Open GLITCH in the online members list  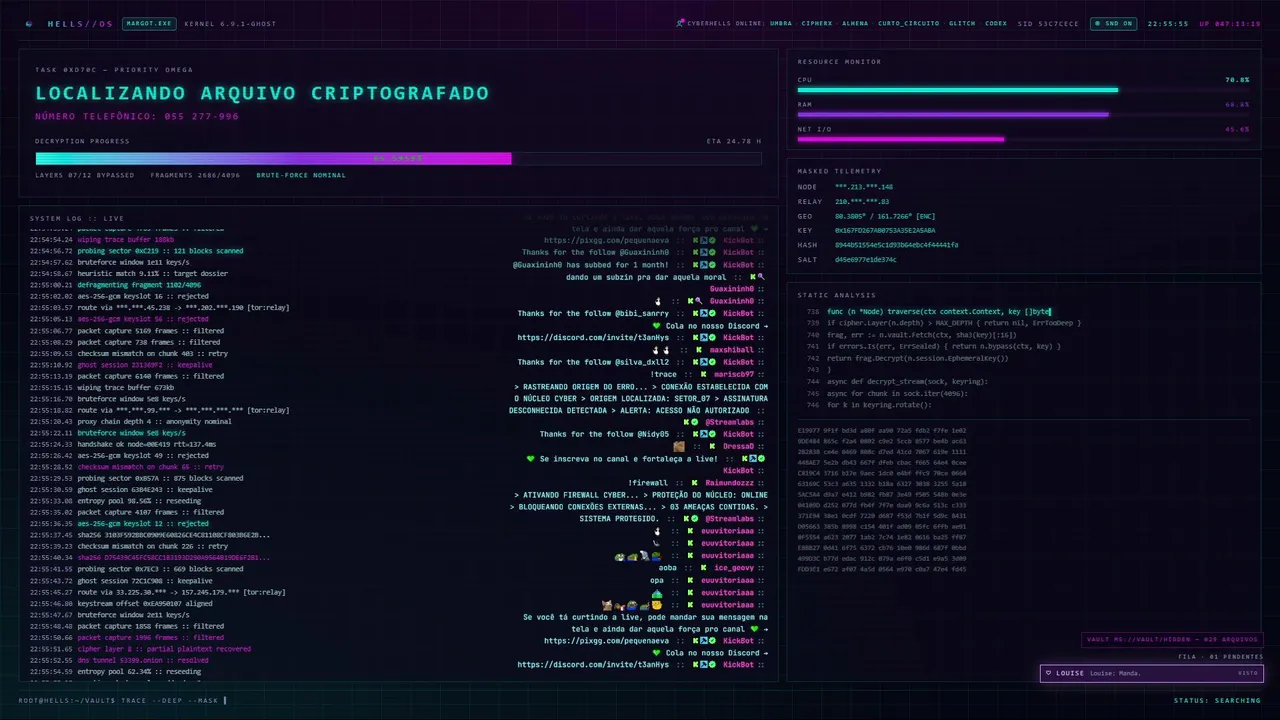[962, 23]
